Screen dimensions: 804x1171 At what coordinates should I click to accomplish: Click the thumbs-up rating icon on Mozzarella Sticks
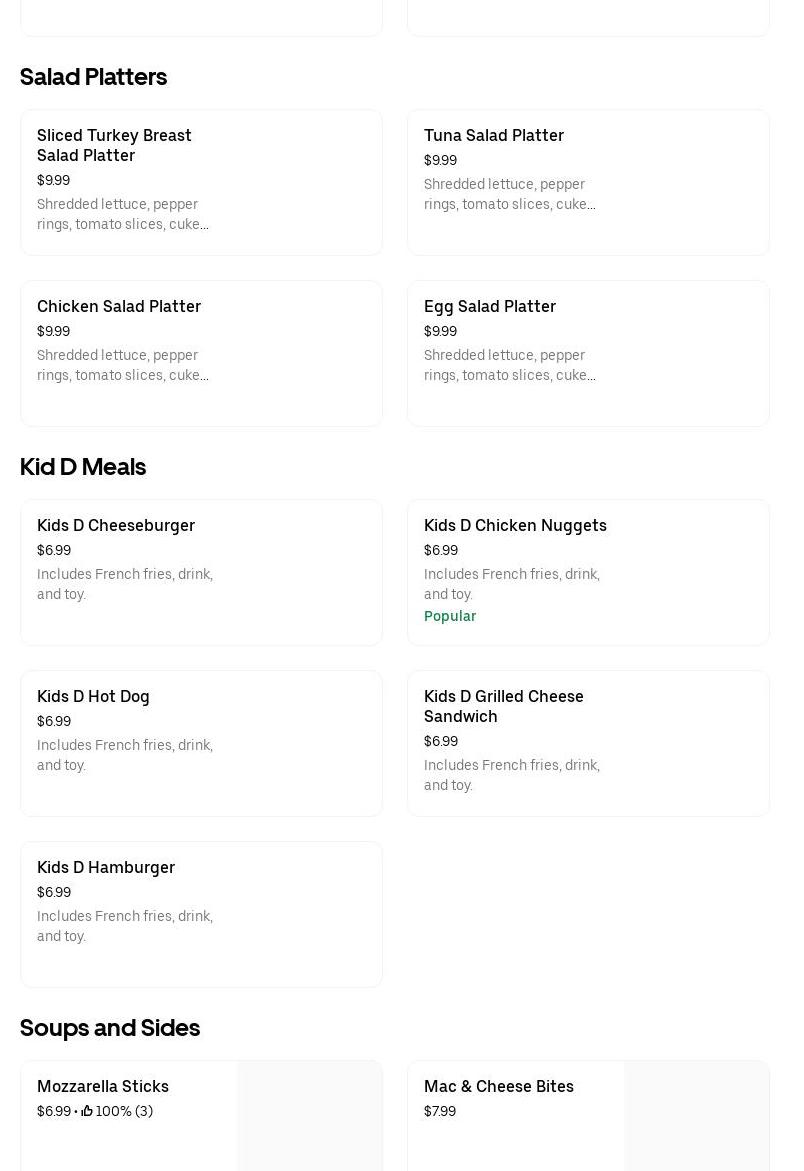[x=87, y=1111]
